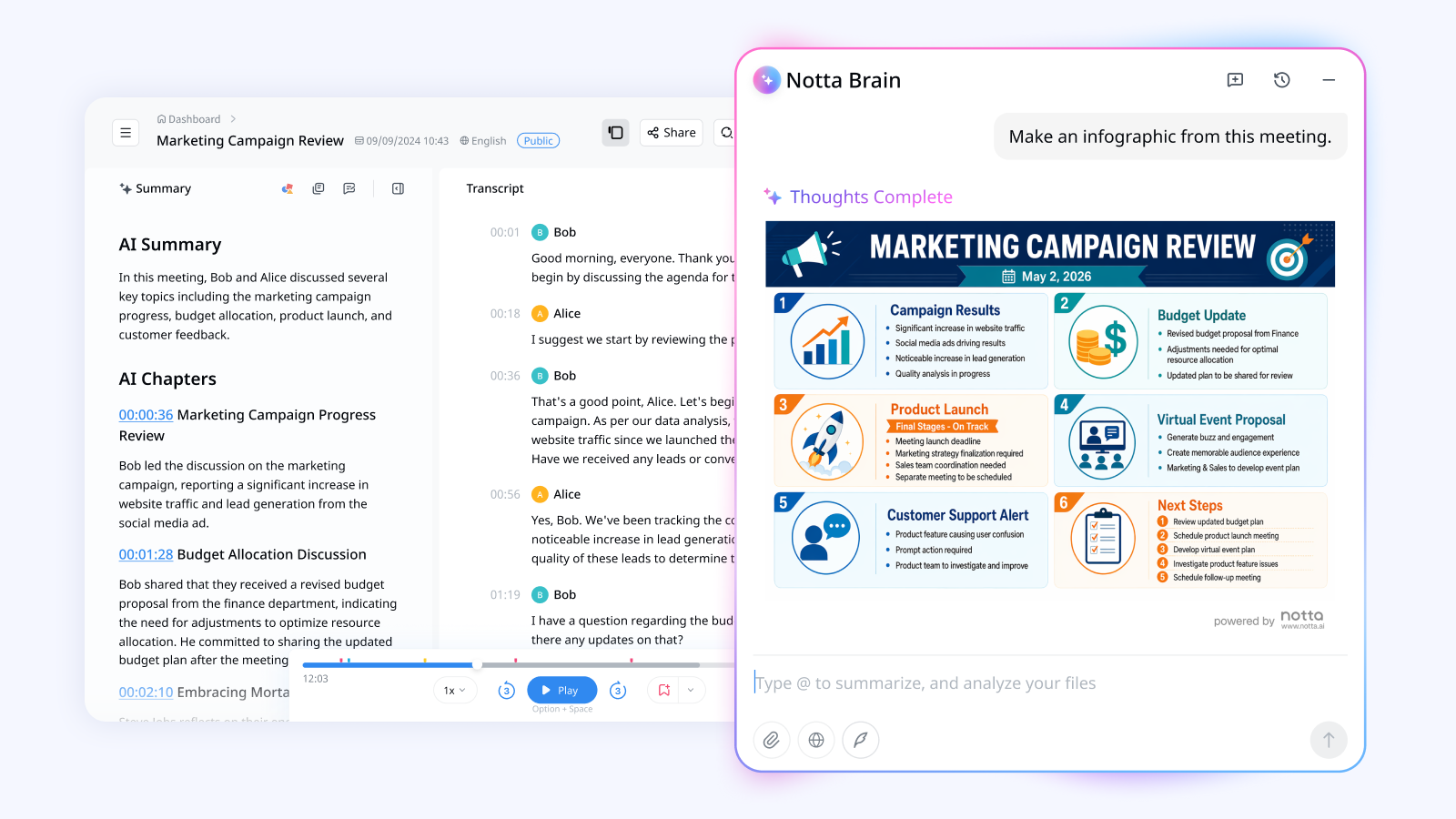Image resolution: width=1456 pixels, height=819 pixels.
Task: Copy the summary with the copy icon
Action: click(x=318, y=188)
